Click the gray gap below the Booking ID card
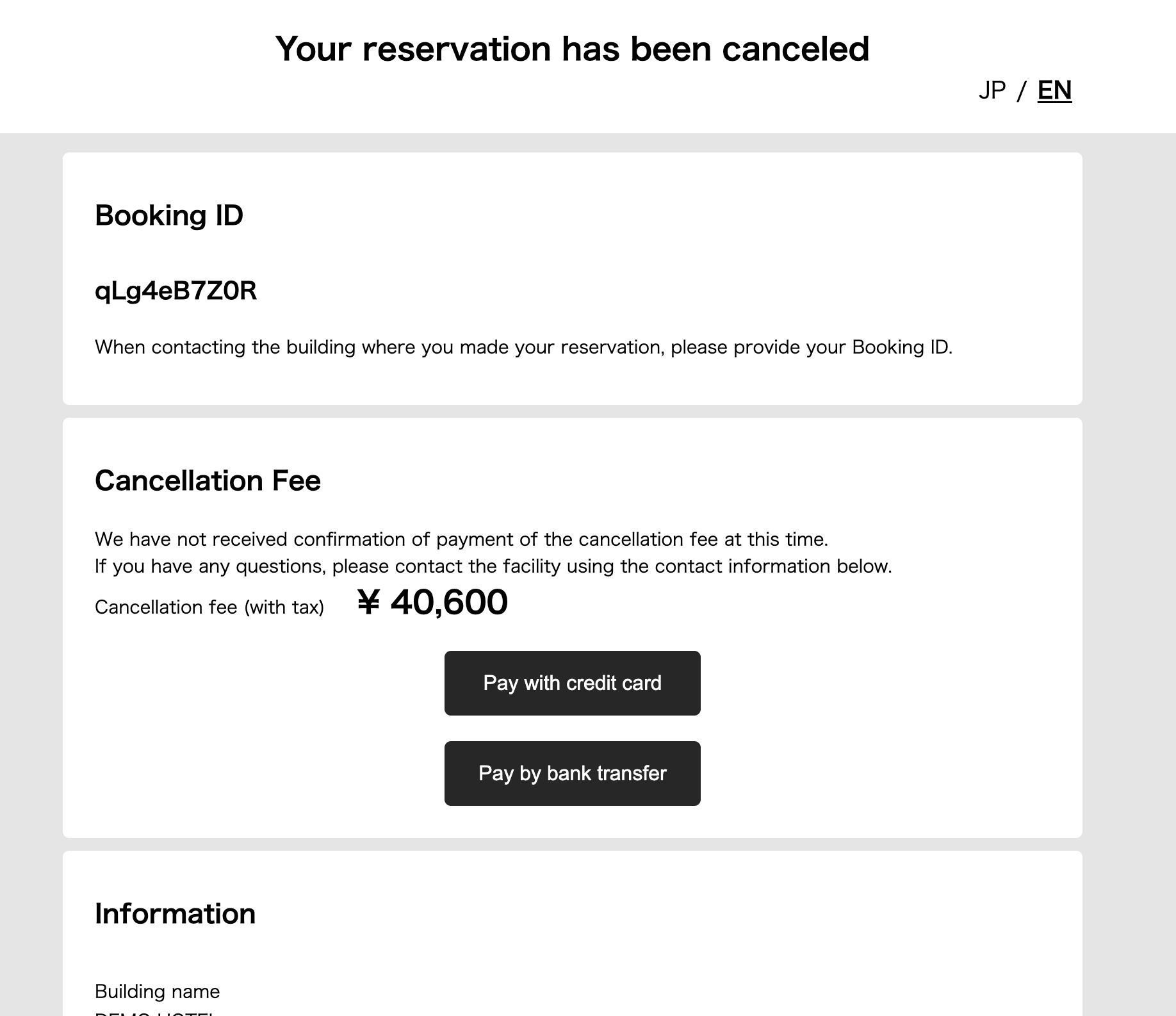 (x=572, y=411)
